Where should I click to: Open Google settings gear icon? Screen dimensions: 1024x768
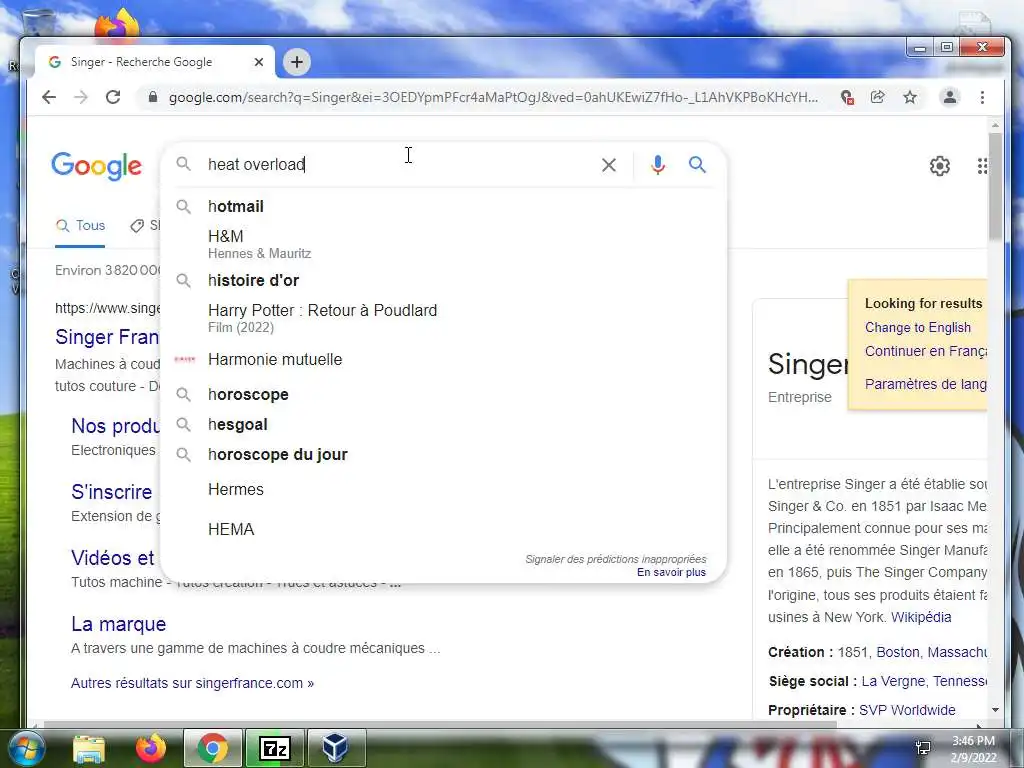[x=940, y=166]
